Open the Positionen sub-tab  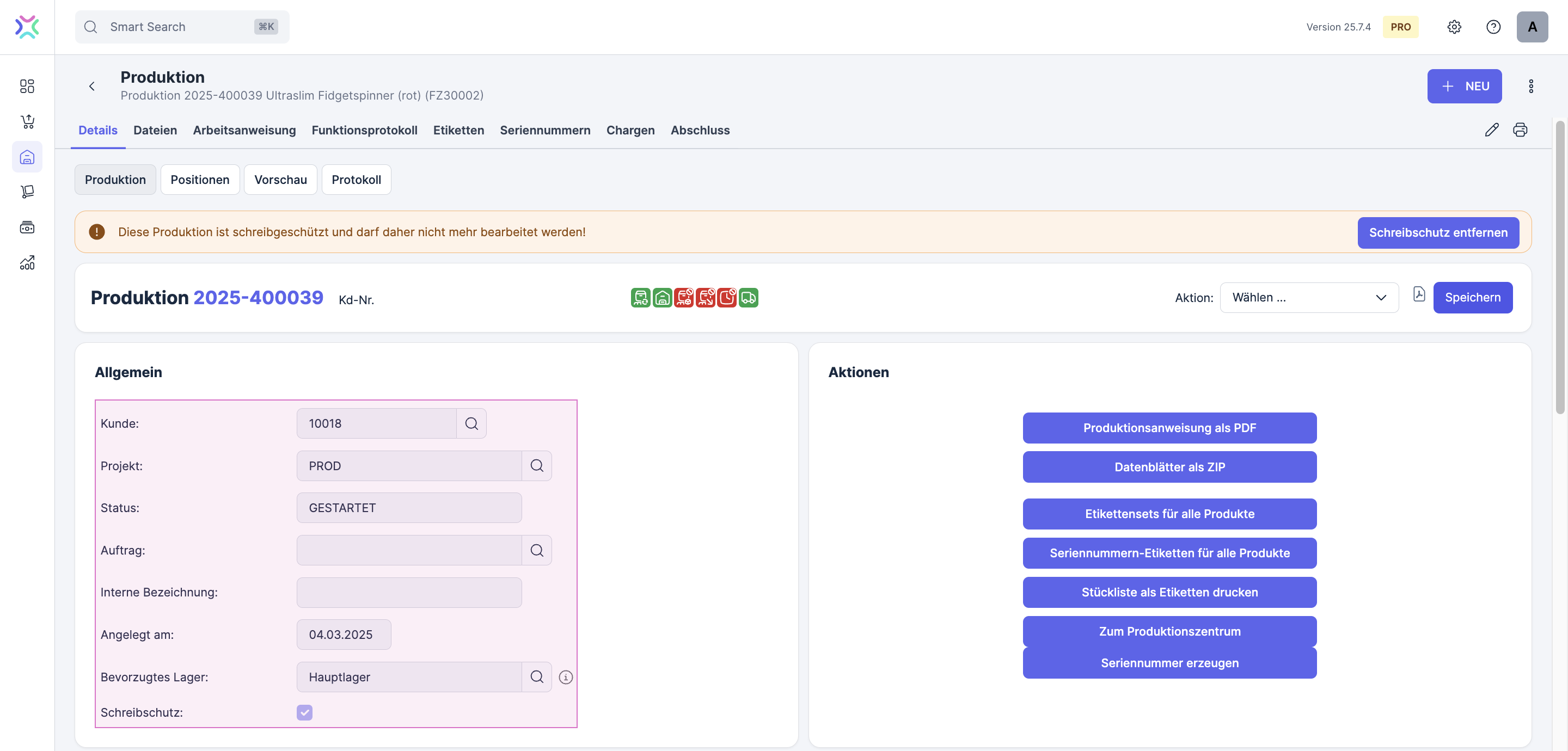[200, 180]
